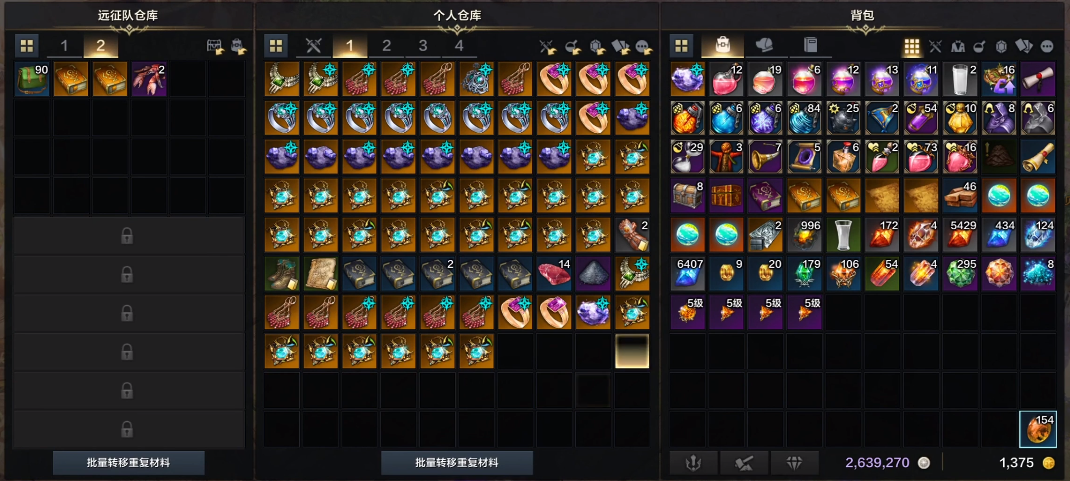Show all items grid filter in inventory
This screenshot has height=481, width=1070.
[x=912, y=46]
